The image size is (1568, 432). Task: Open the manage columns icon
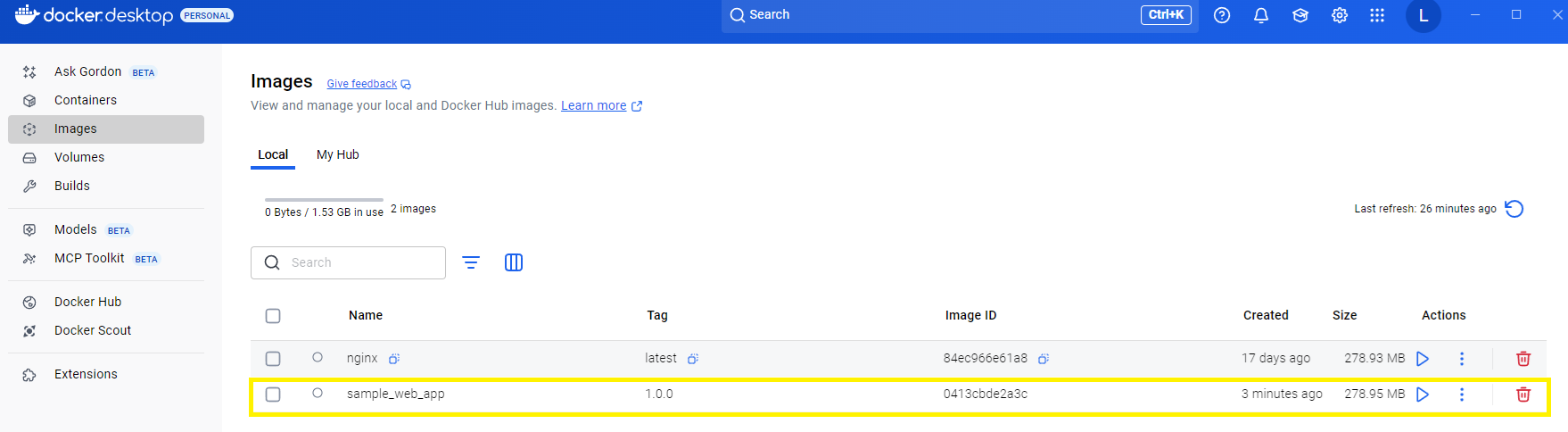click(514, 262)
